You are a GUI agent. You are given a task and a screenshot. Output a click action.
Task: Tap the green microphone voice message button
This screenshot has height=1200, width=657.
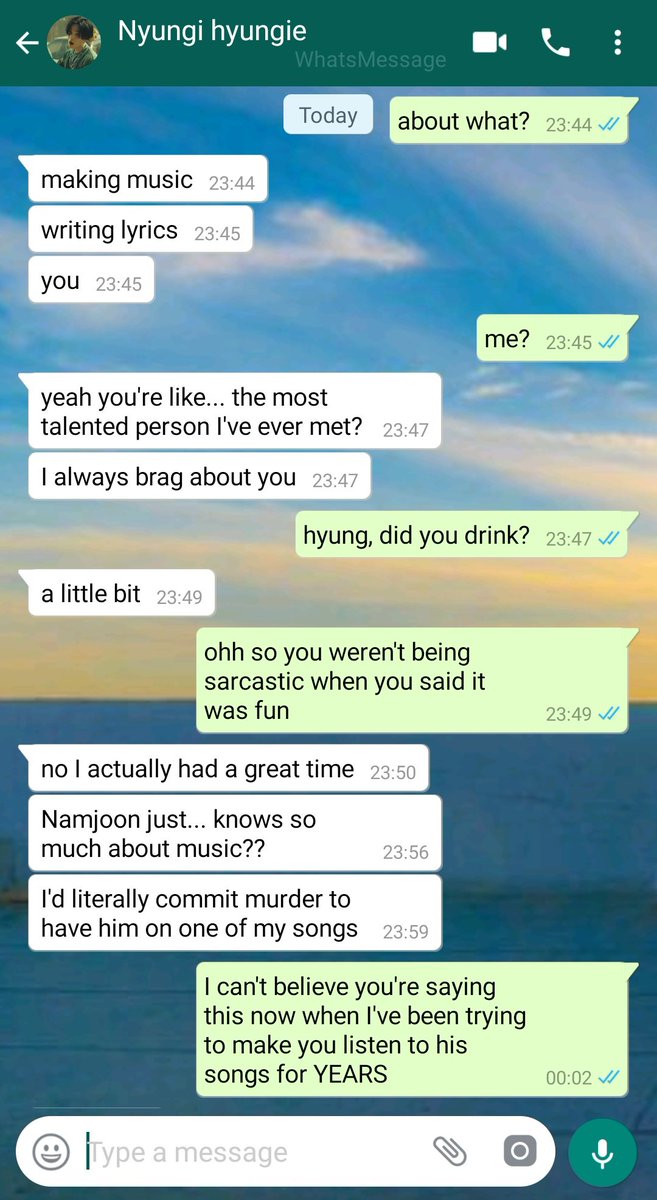(x=602, y=1153)
